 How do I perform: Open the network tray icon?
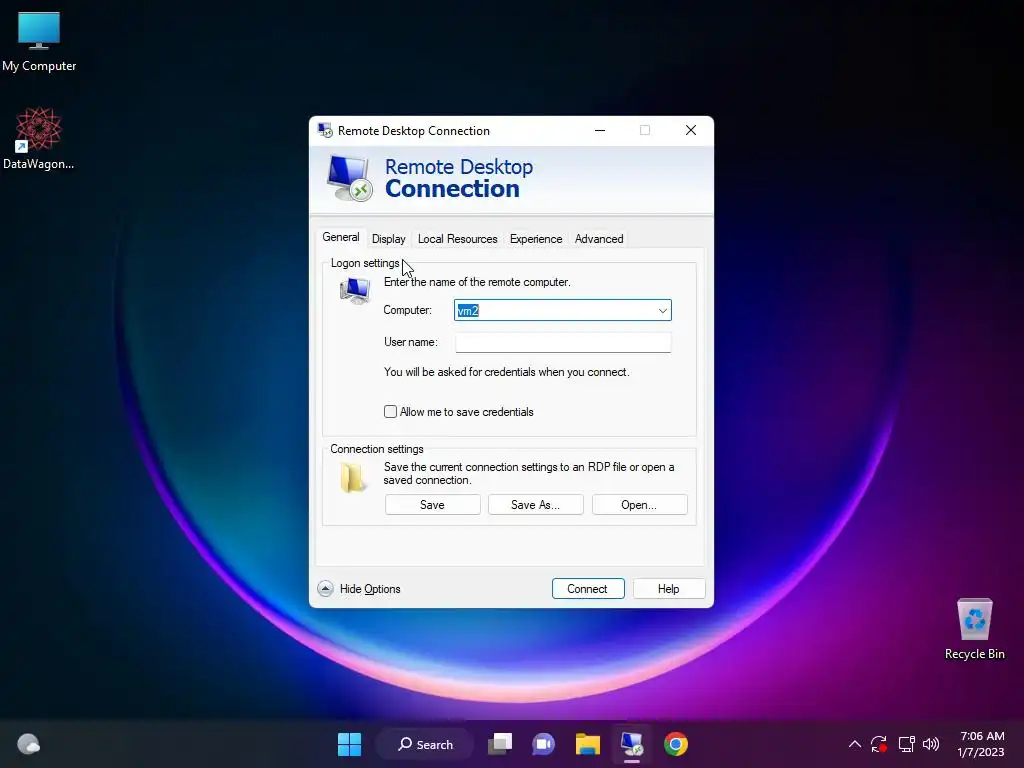click(x=906, y=744)
